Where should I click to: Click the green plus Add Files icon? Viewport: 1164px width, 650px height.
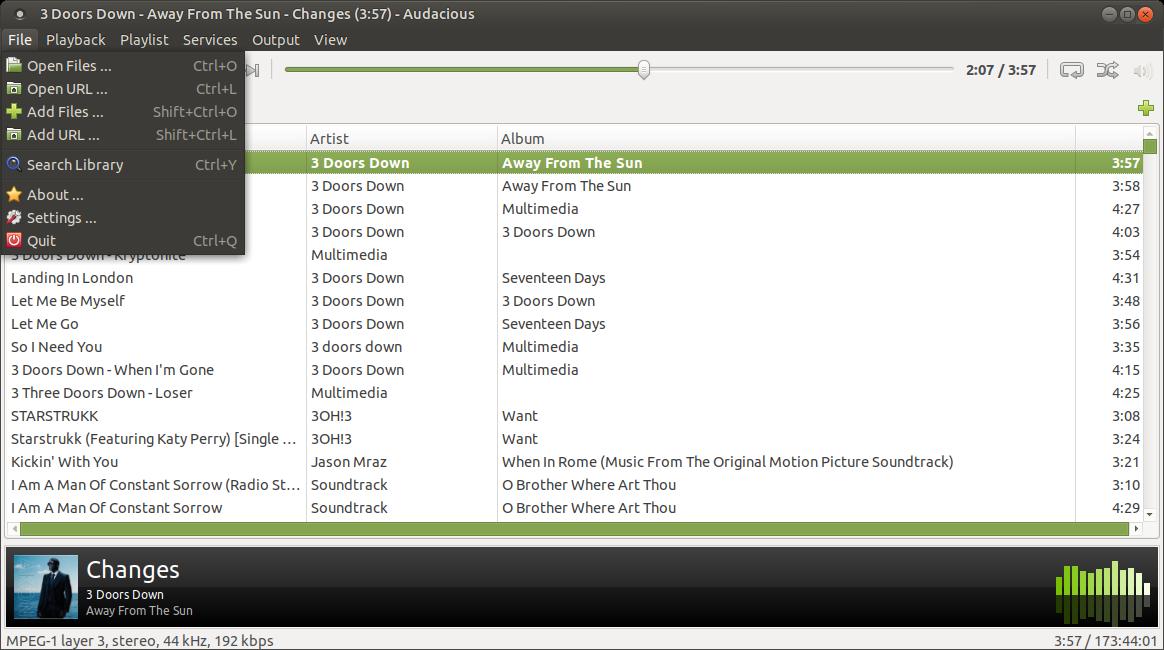coord(13,111)
